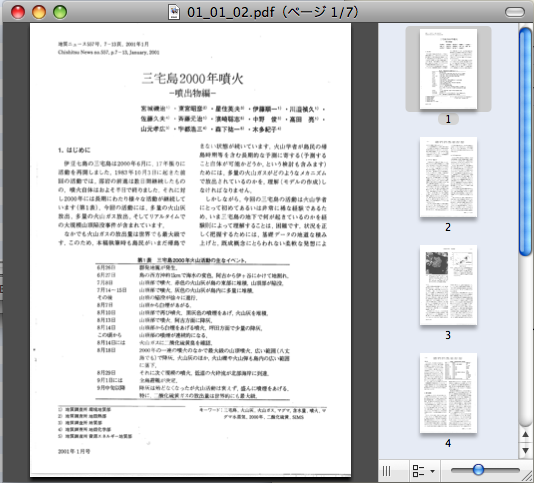Click the page number label 1

[448, 119]
